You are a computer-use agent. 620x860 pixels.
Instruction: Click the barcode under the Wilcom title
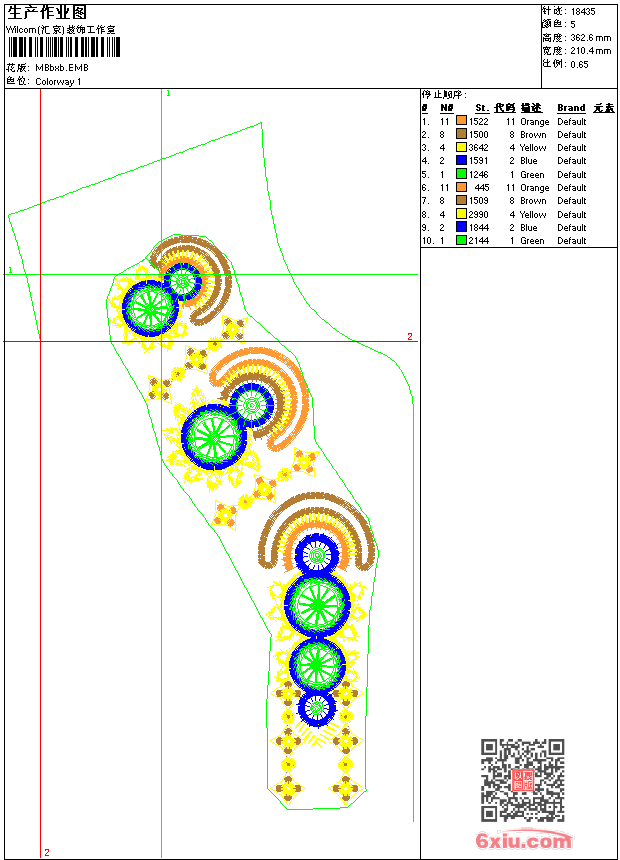64,48
